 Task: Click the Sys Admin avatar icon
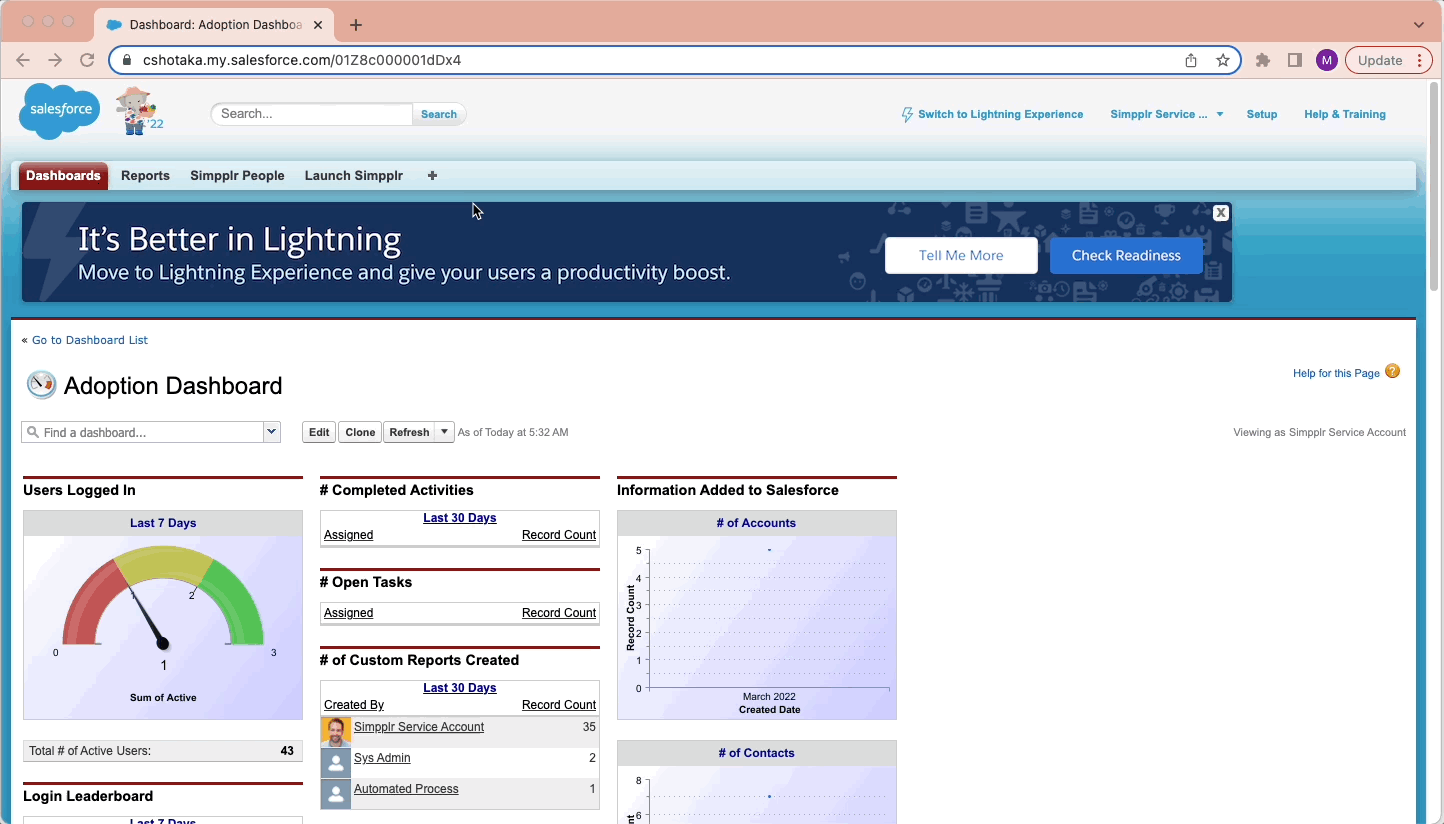336,763
